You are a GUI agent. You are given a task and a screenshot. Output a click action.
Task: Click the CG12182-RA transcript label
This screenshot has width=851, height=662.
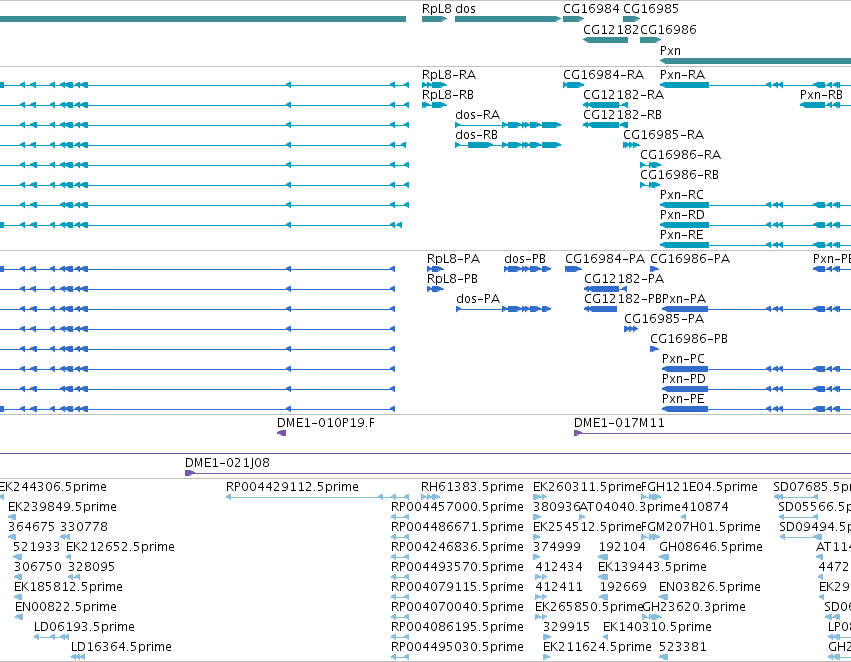[624, 95]
